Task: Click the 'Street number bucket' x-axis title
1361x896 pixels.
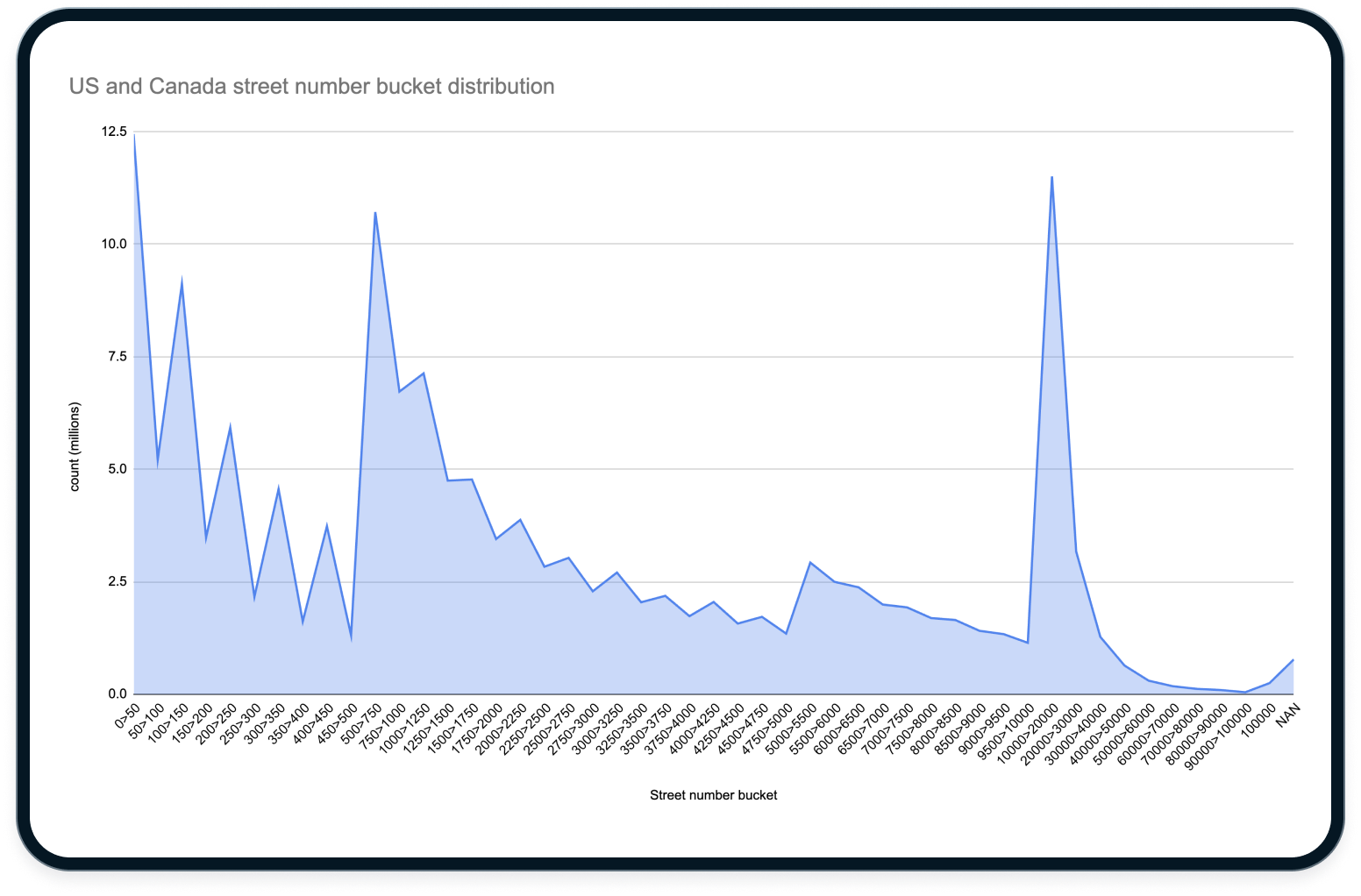Action: click(714, 795)
